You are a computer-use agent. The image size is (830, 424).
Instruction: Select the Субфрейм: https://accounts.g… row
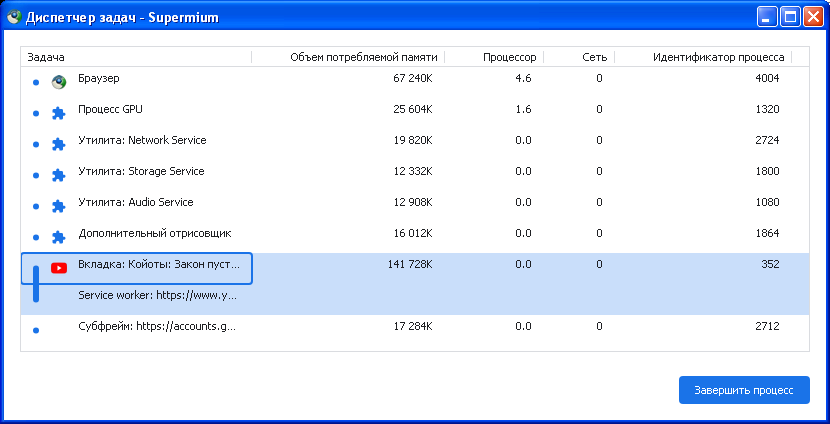point(415,330)
